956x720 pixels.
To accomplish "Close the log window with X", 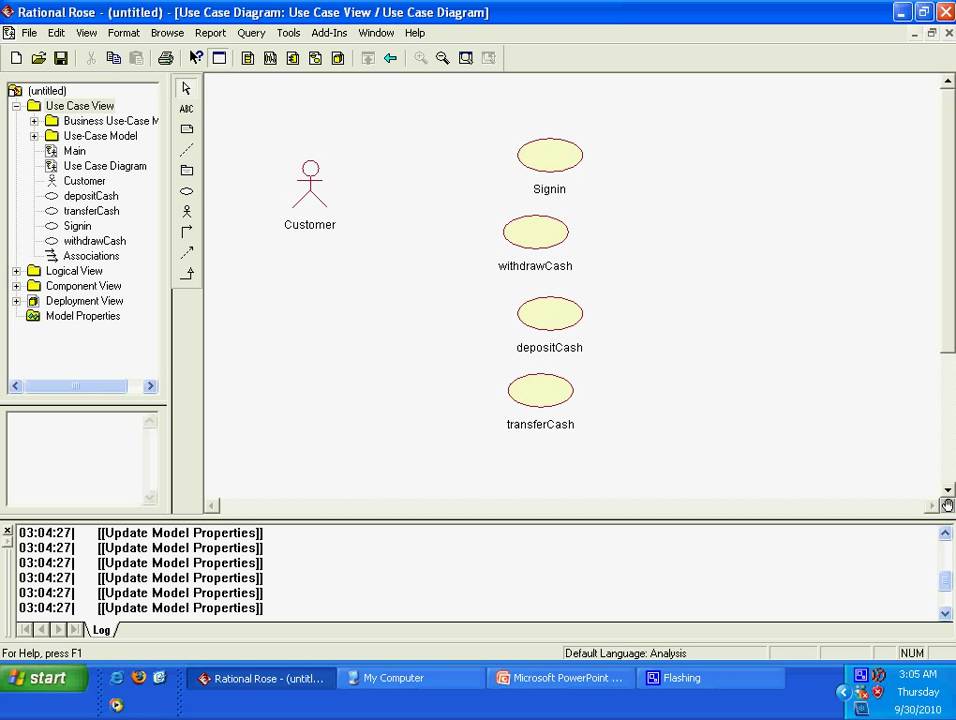I will (x=7, y=530).
